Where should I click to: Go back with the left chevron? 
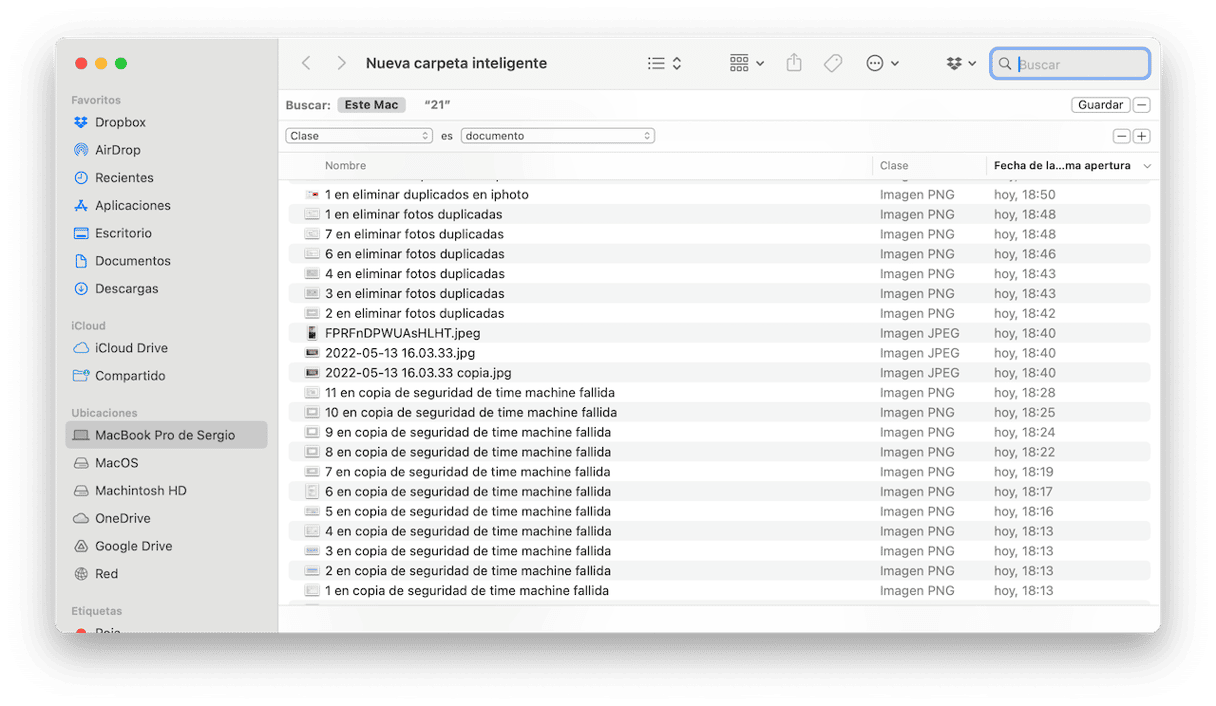[306, 63]
